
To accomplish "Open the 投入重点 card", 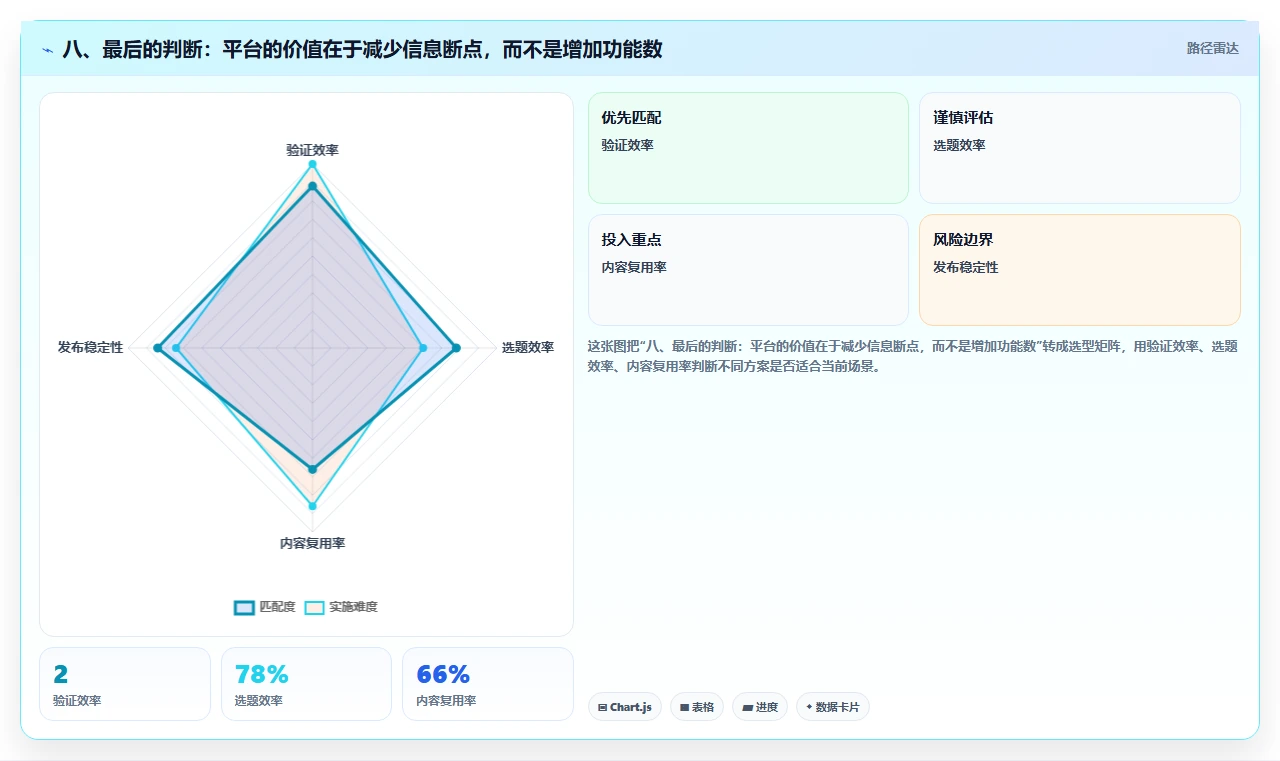I will [748, 270].
